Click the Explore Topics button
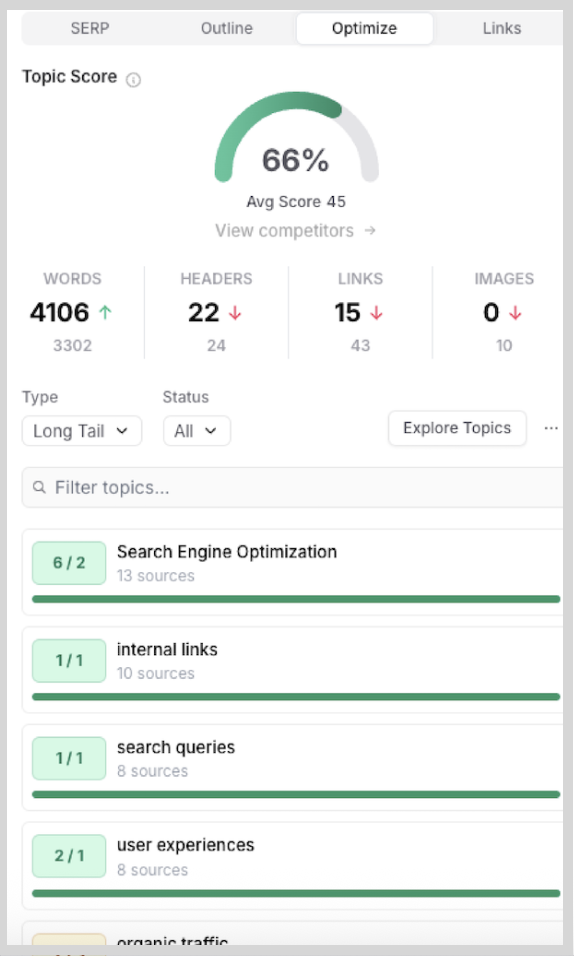This screenshot has width=574, height=956. pyautogui.click(x=457, y=428)
